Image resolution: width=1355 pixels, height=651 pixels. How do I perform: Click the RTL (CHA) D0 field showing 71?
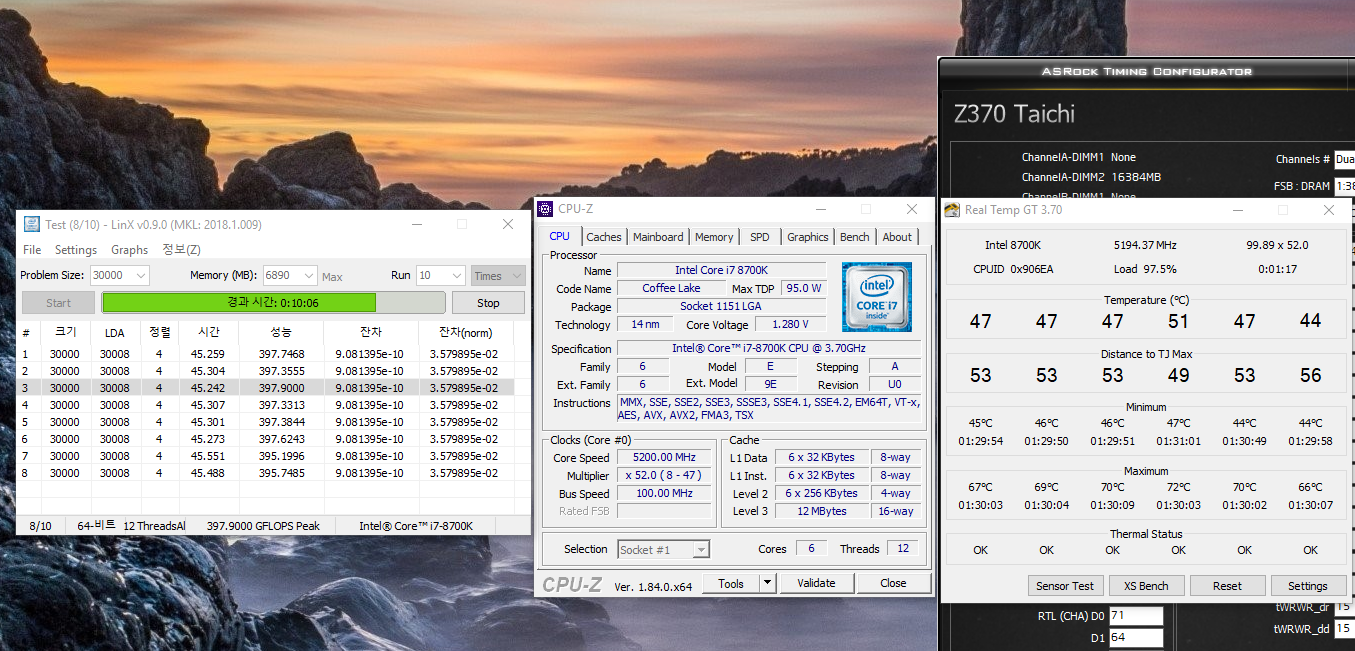point(1136,616)
